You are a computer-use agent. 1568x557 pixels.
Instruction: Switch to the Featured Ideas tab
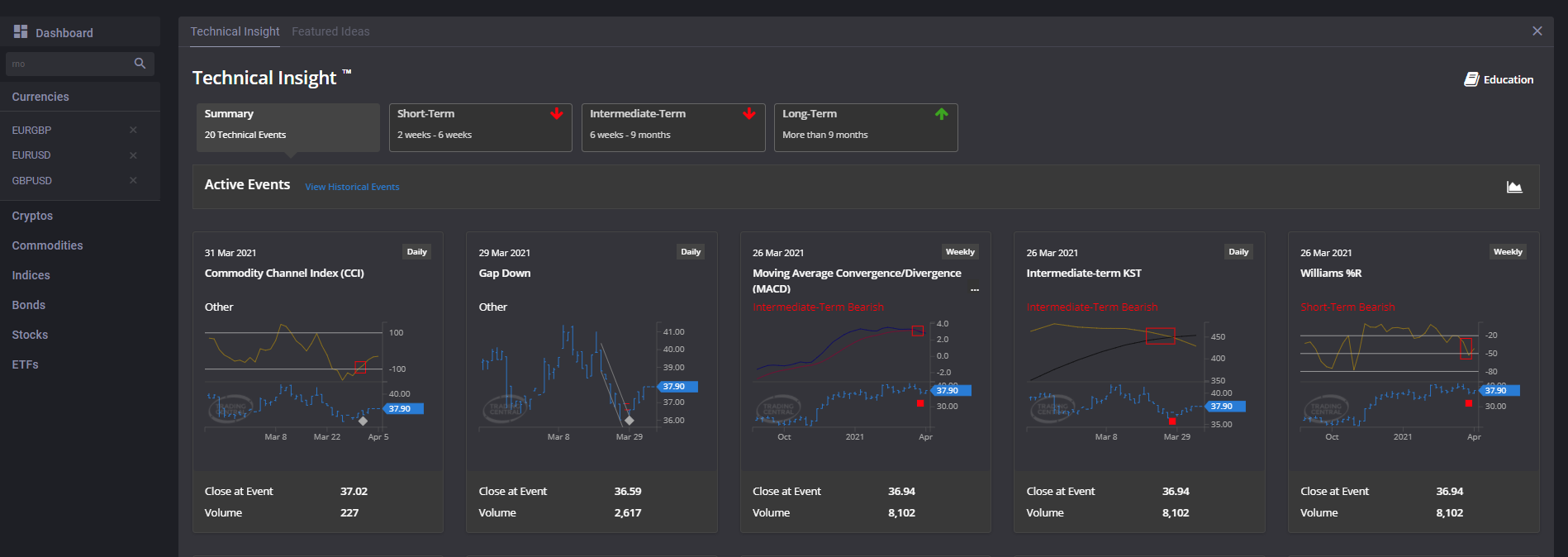pos(330,31)
